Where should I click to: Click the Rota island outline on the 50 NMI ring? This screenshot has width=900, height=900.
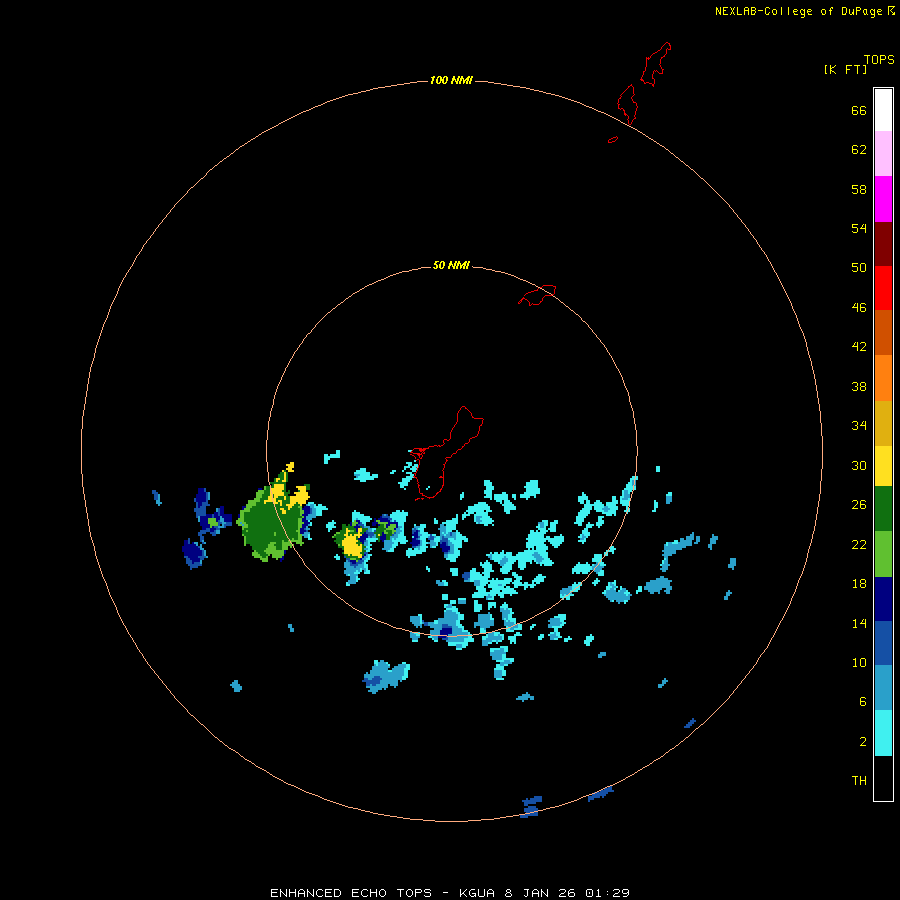coord(537,295)
